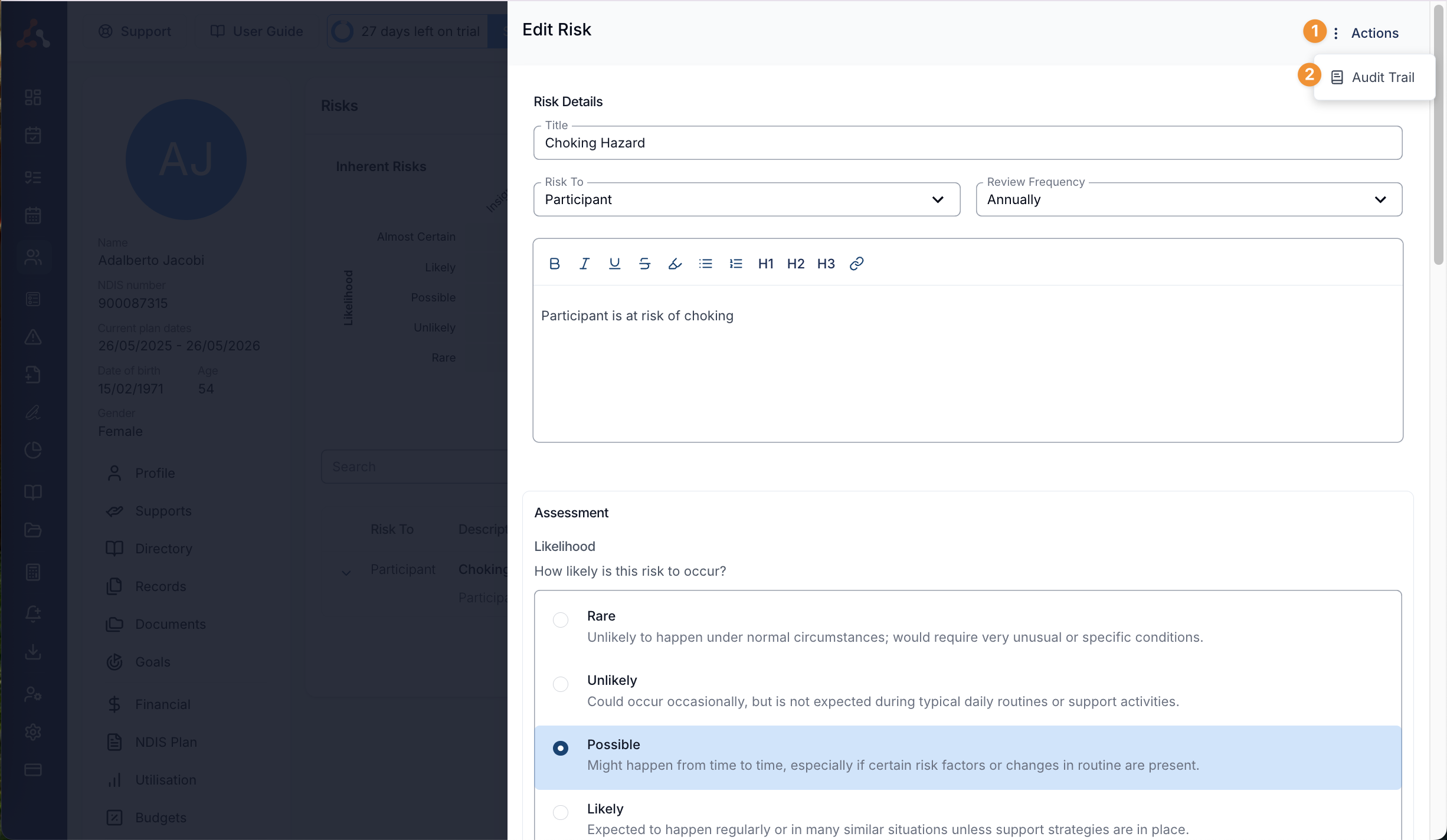The image size is (1447, 840).
Task: Click the risk description text area
Action: pos(967,363)
